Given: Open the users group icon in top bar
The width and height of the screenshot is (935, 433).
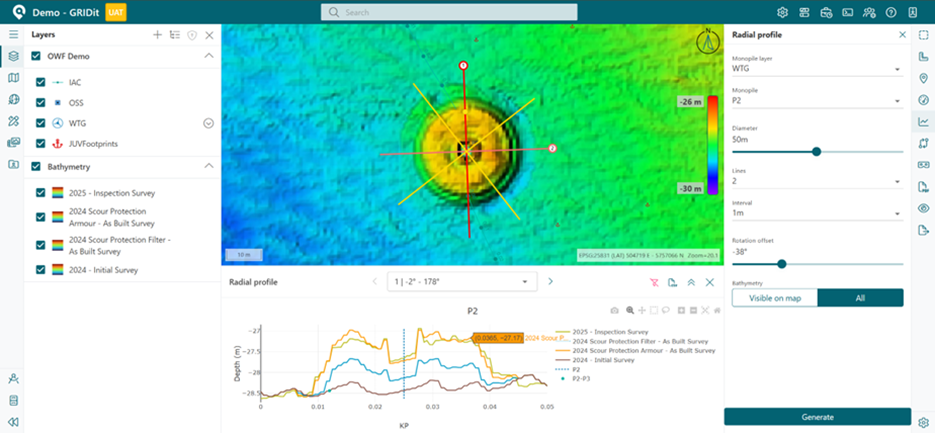Looking at the screenshot, I should click(x=869, y=12).
